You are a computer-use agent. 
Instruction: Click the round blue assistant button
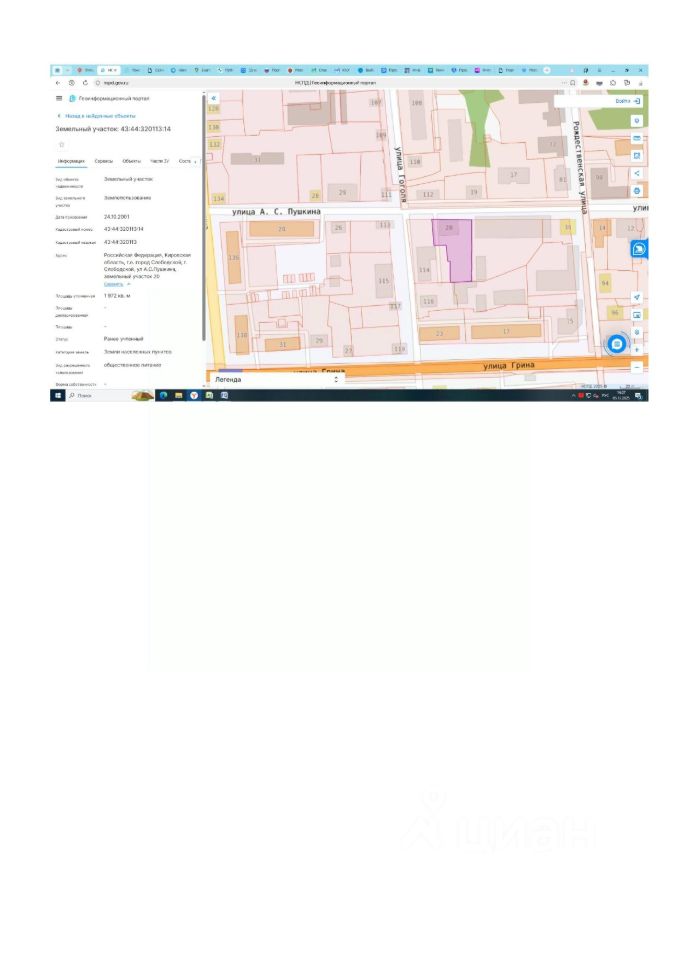tap(617, 344)
